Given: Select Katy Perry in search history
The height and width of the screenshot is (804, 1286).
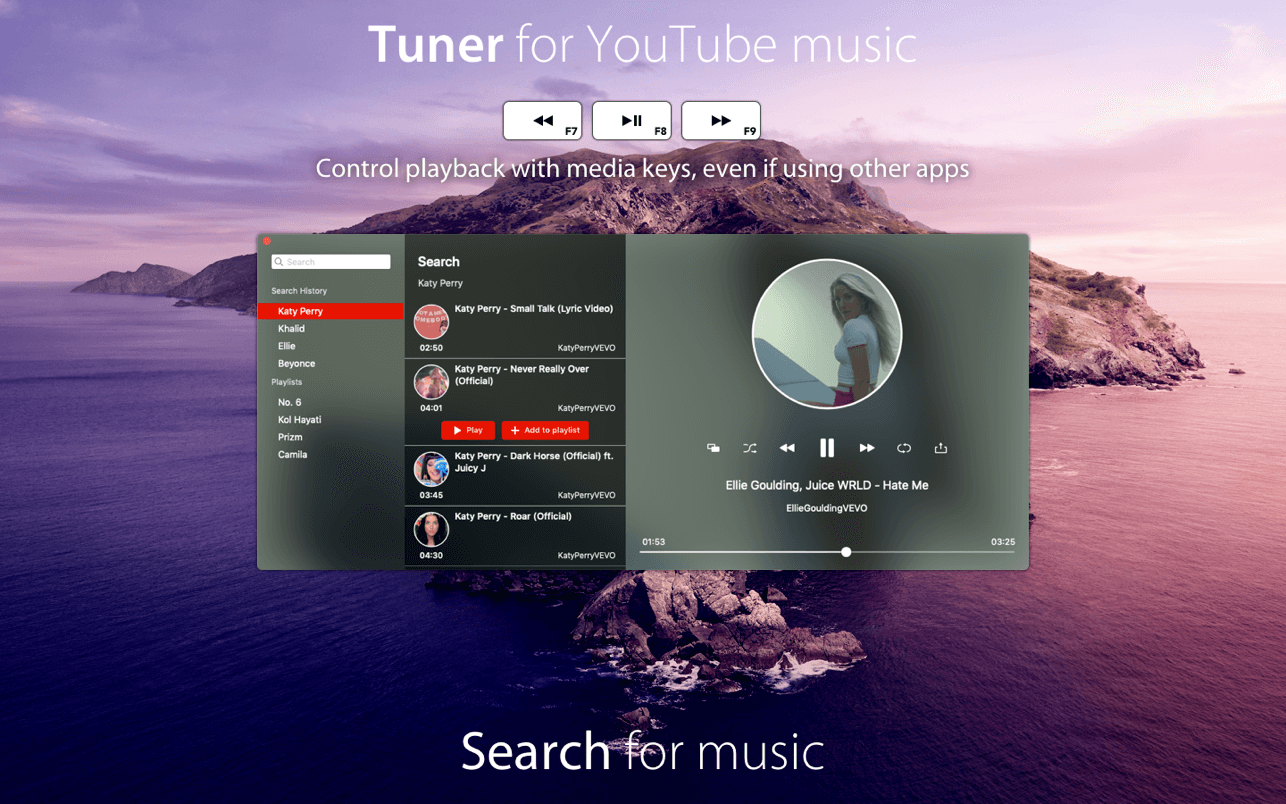Looking at the screenshot, I should coord(331,311).
